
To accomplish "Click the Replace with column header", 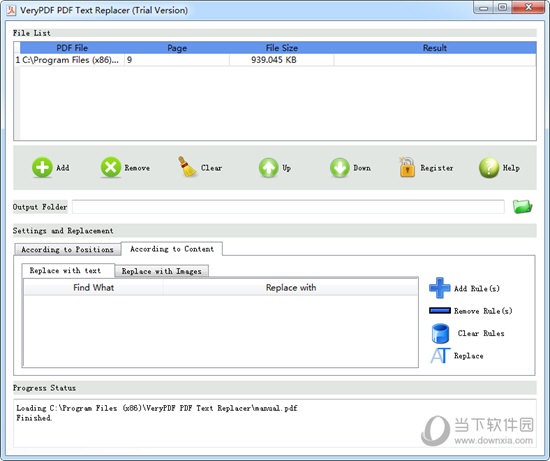I will 291,288.
